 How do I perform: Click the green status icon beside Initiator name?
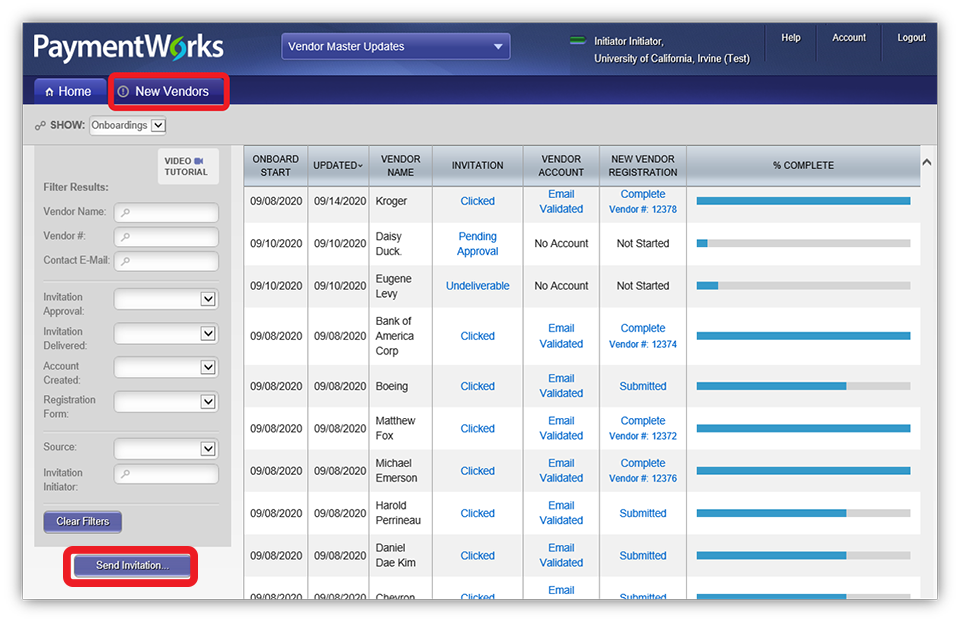click(x=577, y=40)
